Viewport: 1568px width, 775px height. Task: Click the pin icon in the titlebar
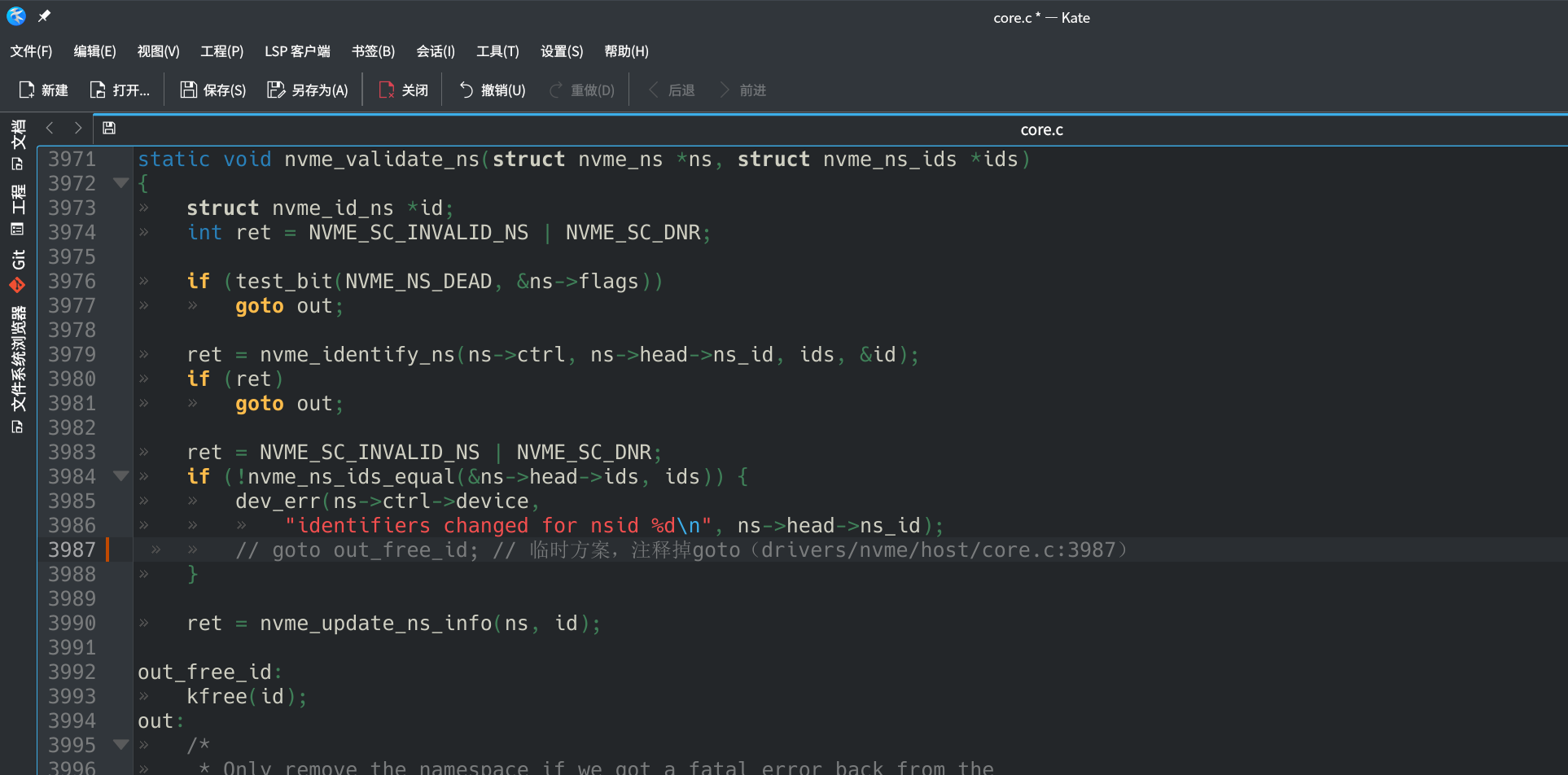pyautogui.click(x=45, y=15)
